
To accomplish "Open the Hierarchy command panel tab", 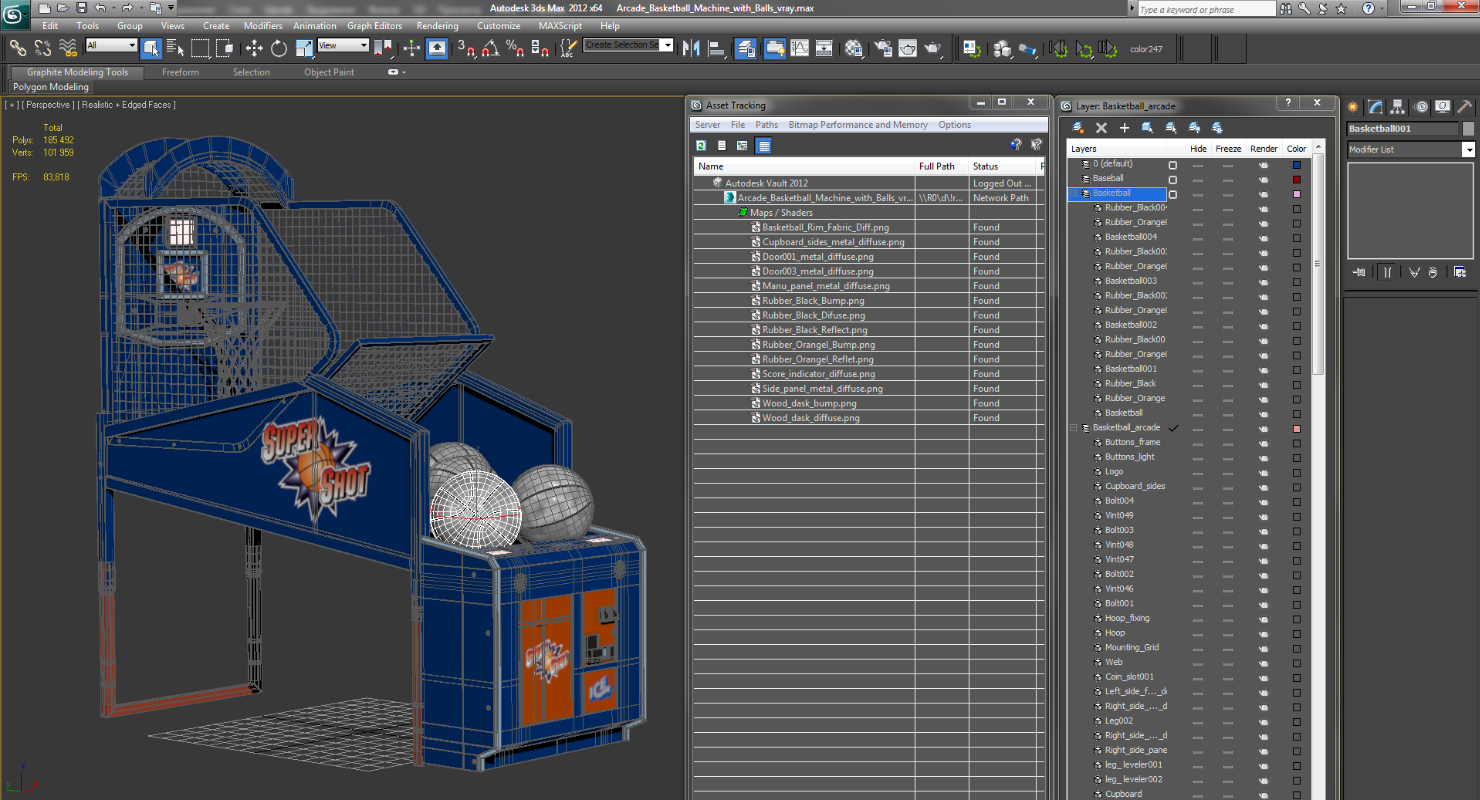I will 1397,107.
